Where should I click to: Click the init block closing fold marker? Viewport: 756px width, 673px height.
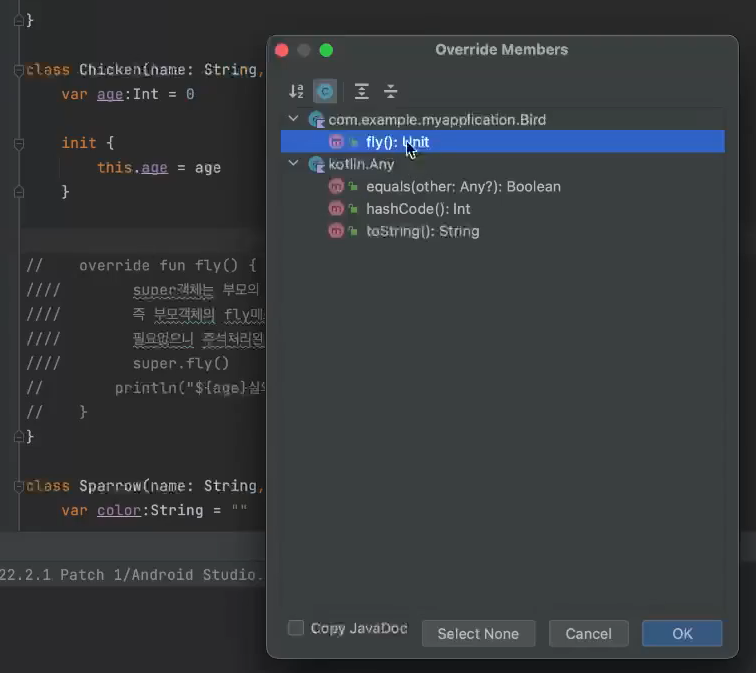(x=19, y=192)
